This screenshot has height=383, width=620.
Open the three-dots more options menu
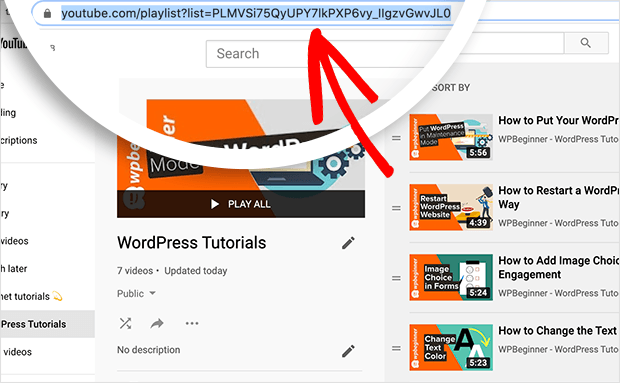[x=192, y=323]
